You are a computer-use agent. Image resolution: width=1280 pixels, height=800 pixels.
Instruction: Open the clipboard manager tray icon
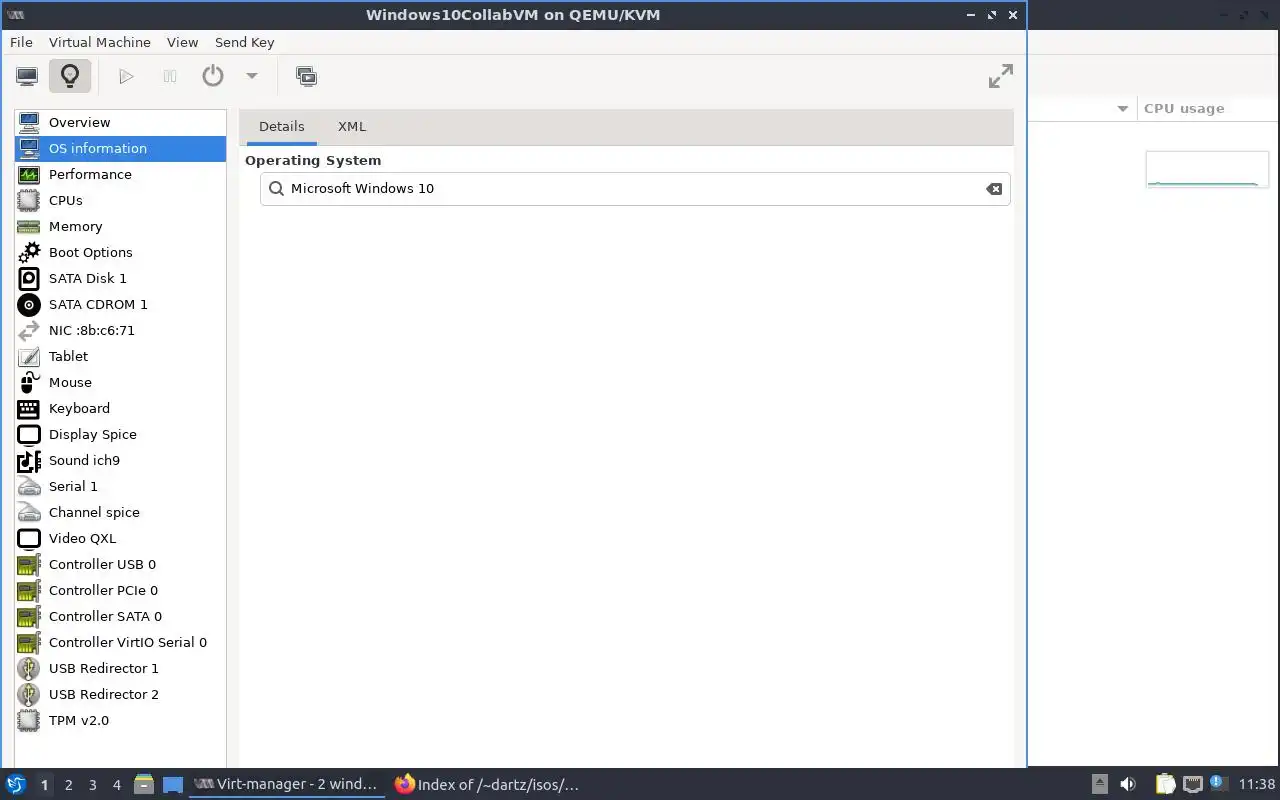(1165, 784)
